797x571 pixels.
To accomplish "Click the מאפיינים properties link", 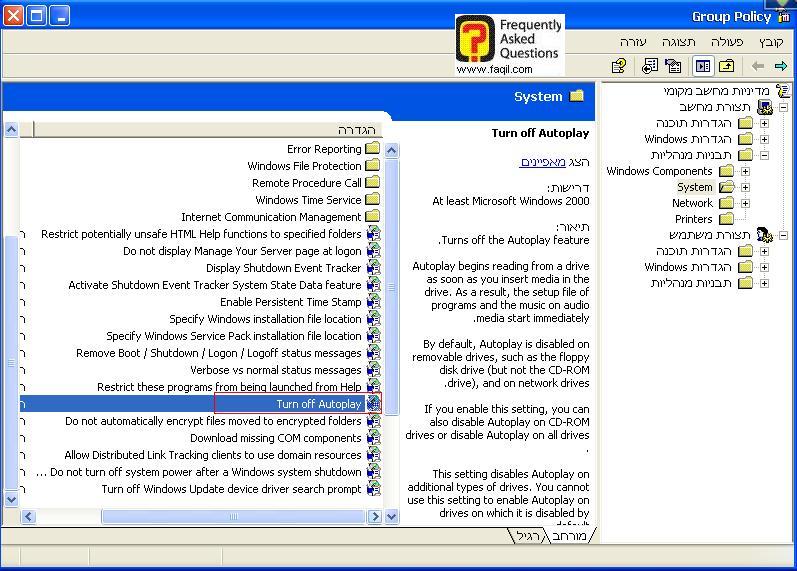I will (x=543, y=162).
